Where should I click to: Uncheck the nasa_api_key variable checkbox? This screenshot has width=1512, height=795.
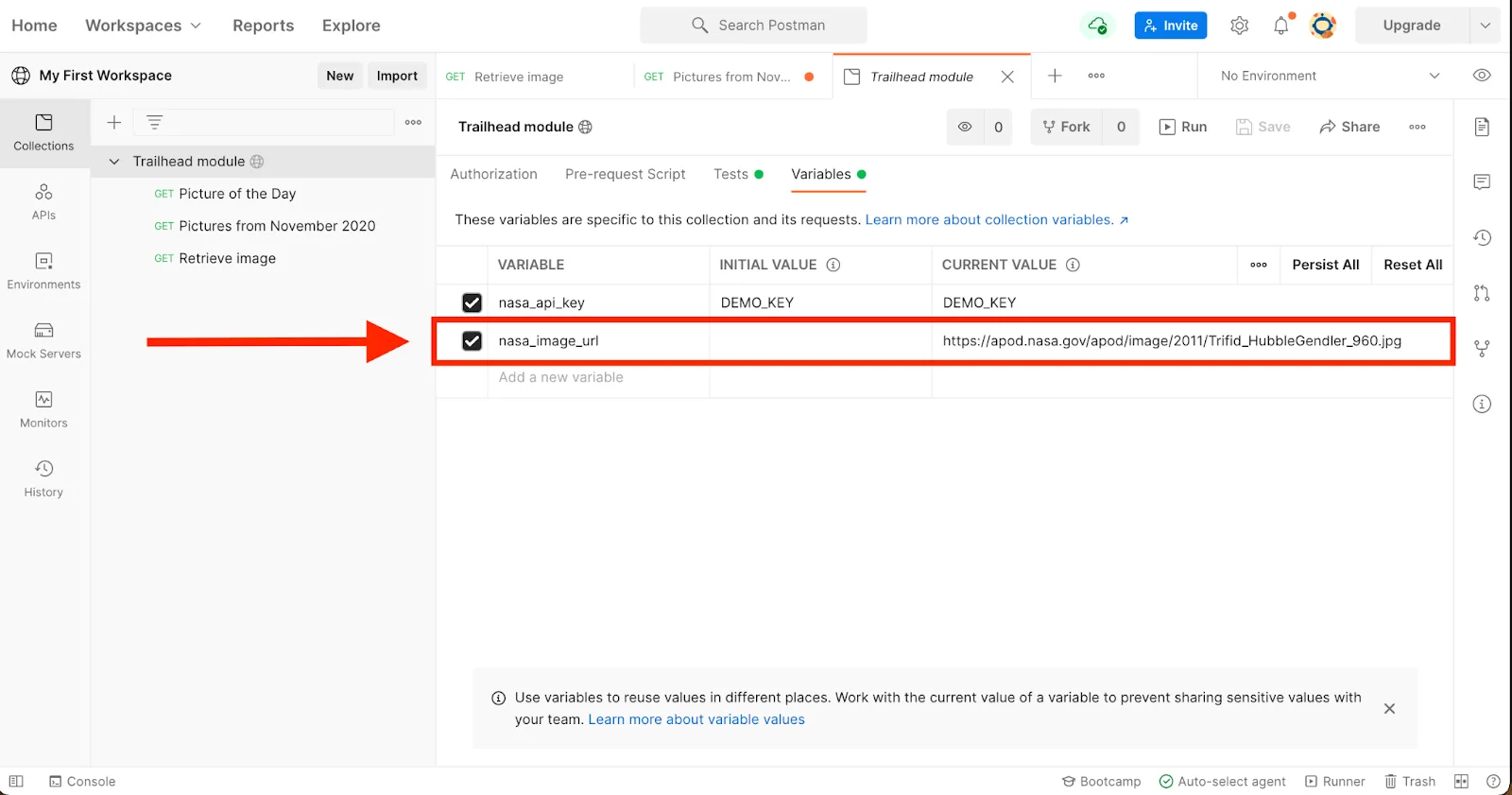[x=472, y=302]
